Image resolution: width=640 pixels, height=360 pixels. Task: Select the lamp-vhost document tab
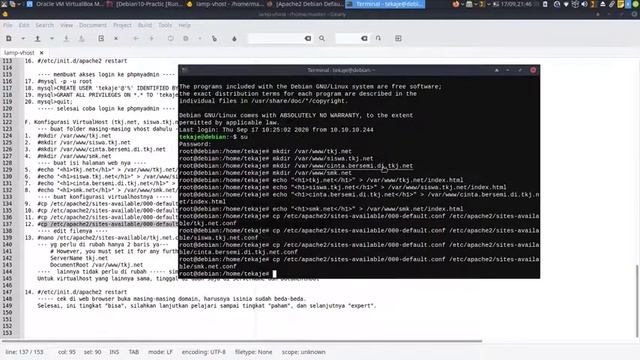(19, 53)
